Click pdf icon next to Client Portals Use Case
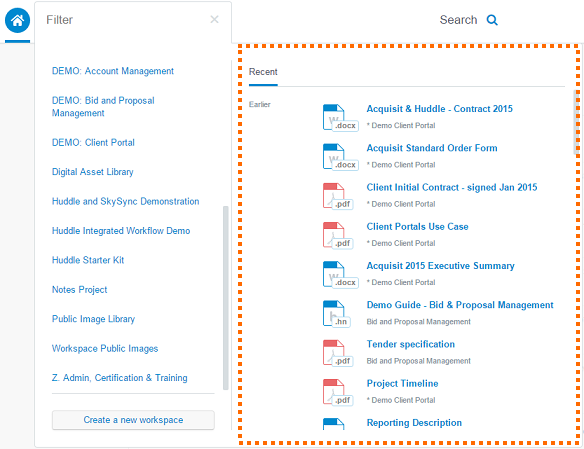Image resolution: width=584 pixels, height=449 pixels. click(337, 236)
